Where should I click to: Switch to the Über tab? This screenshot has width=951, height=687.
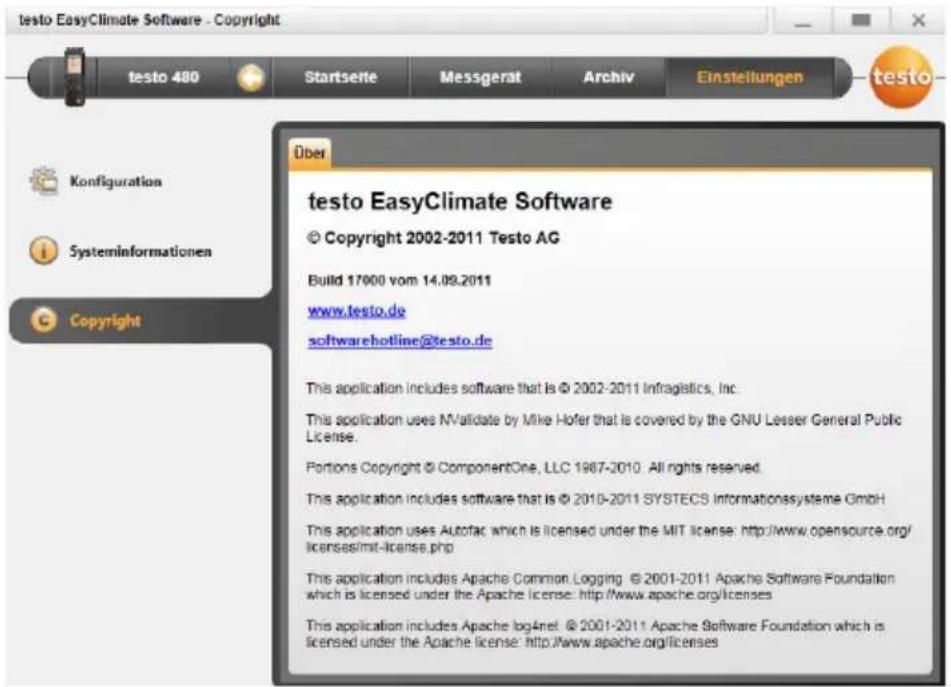click(x=309, y=153)
